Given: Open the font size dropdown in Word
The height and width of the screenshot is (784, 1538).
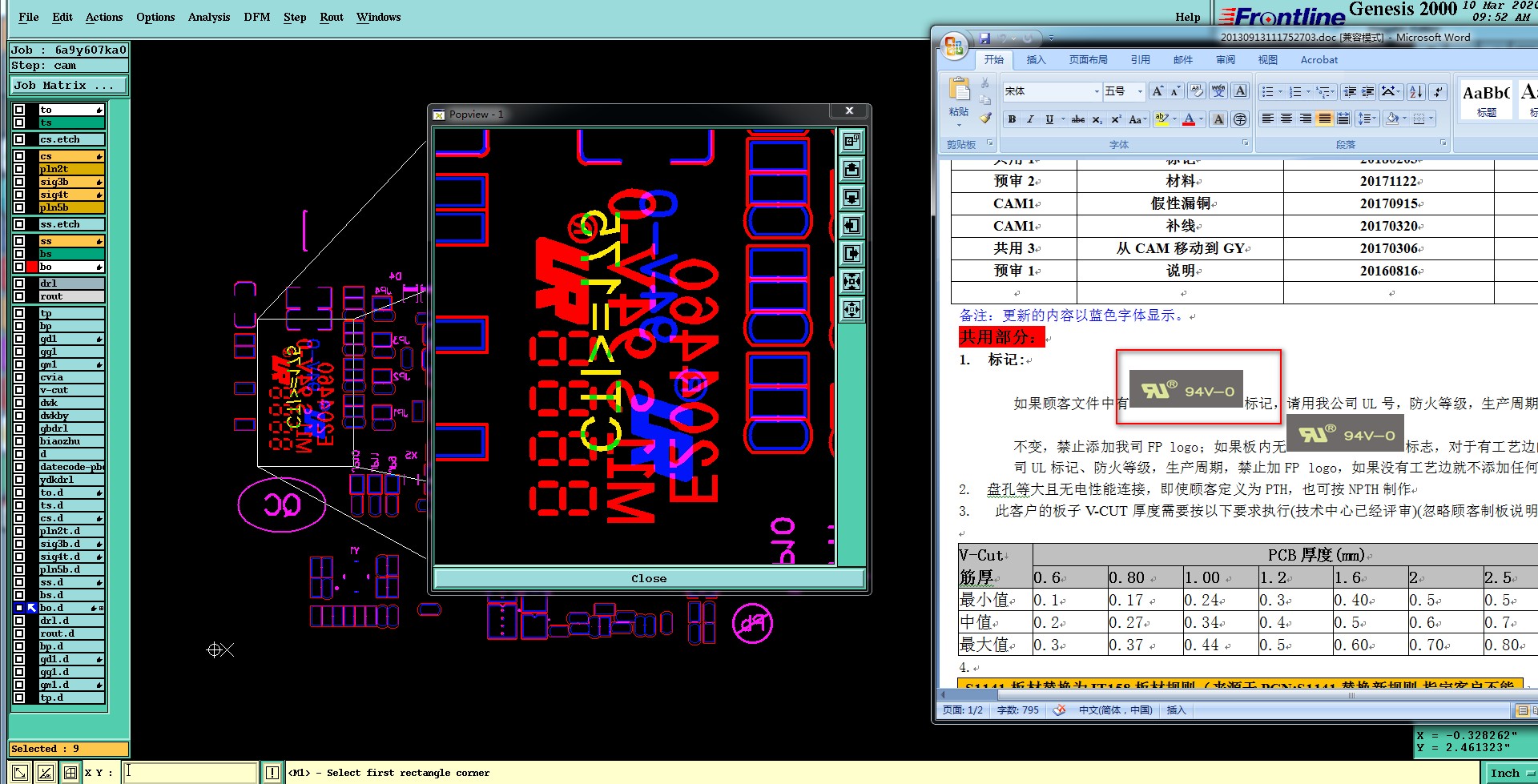Looking at the screenshot, I should 1140,91.
